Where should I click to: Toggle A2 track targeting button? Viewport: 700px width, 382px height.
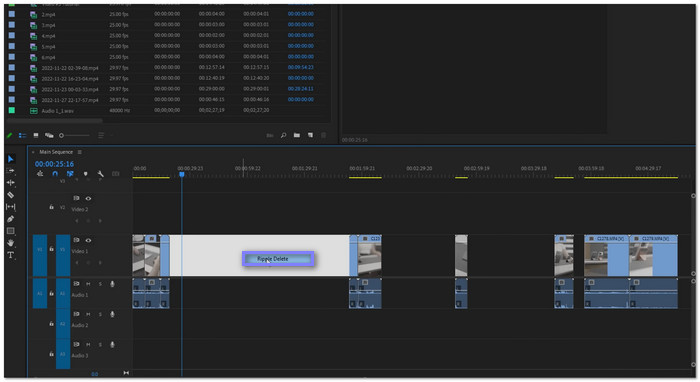coord(63,324)
